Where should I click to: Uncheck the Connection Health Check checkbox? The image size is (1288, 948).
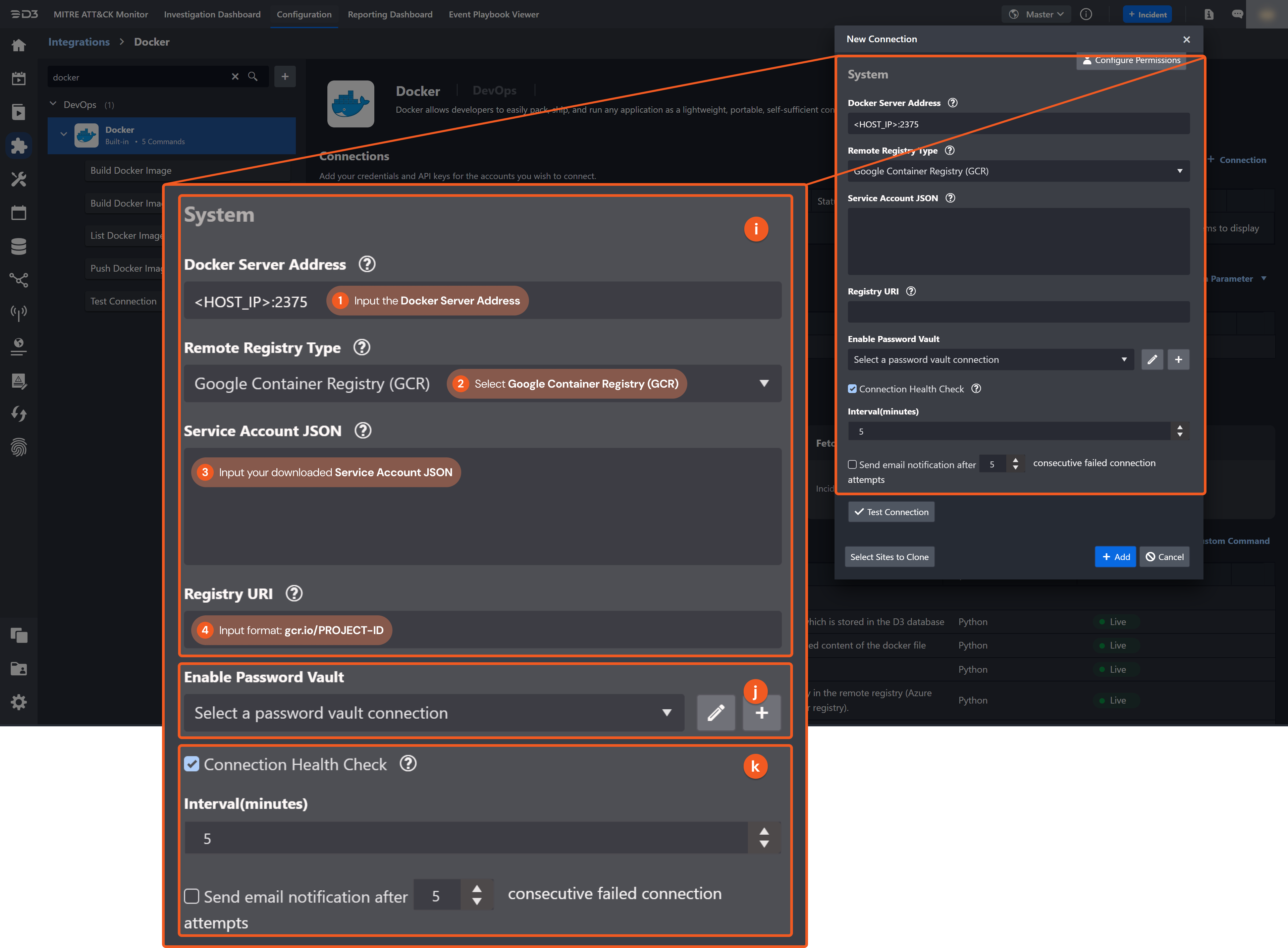[x=192, y=764]
